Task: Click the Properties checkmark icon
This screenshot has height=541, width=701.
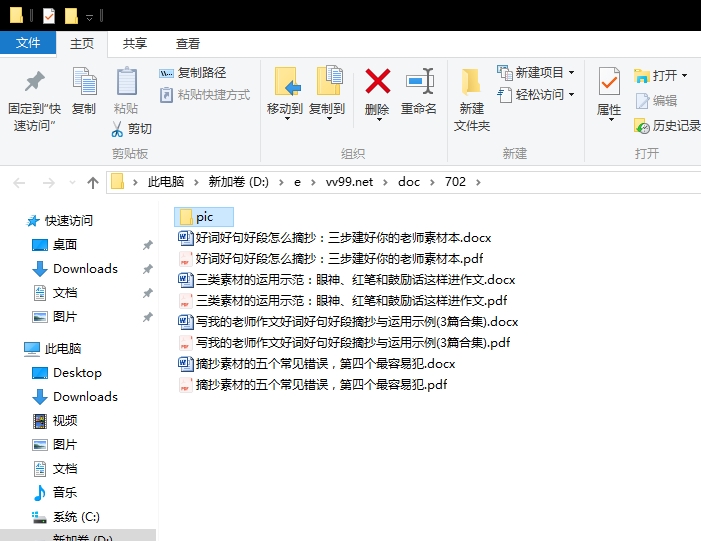Action: 609,81
